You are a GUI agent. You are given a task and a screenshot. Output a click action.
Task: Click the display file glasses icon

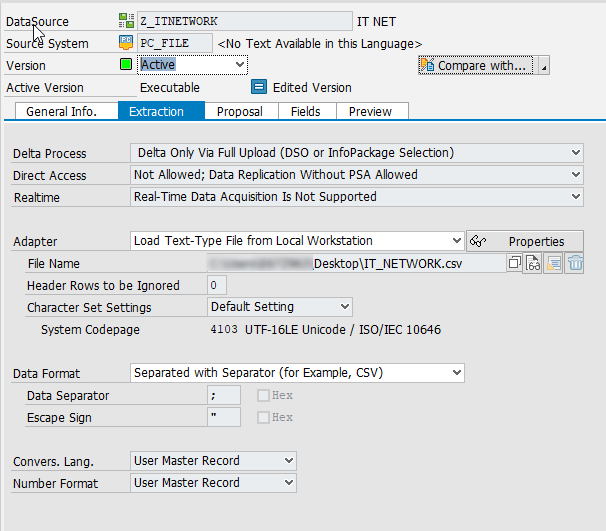[533, 263]
